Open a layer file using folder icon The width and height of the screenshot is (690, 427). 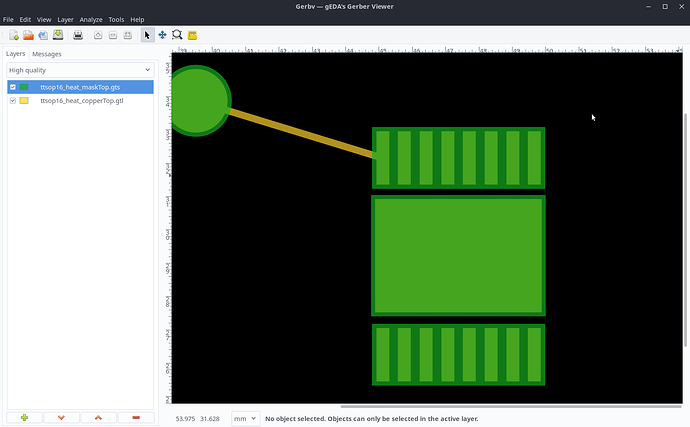(x=28, y=35)
